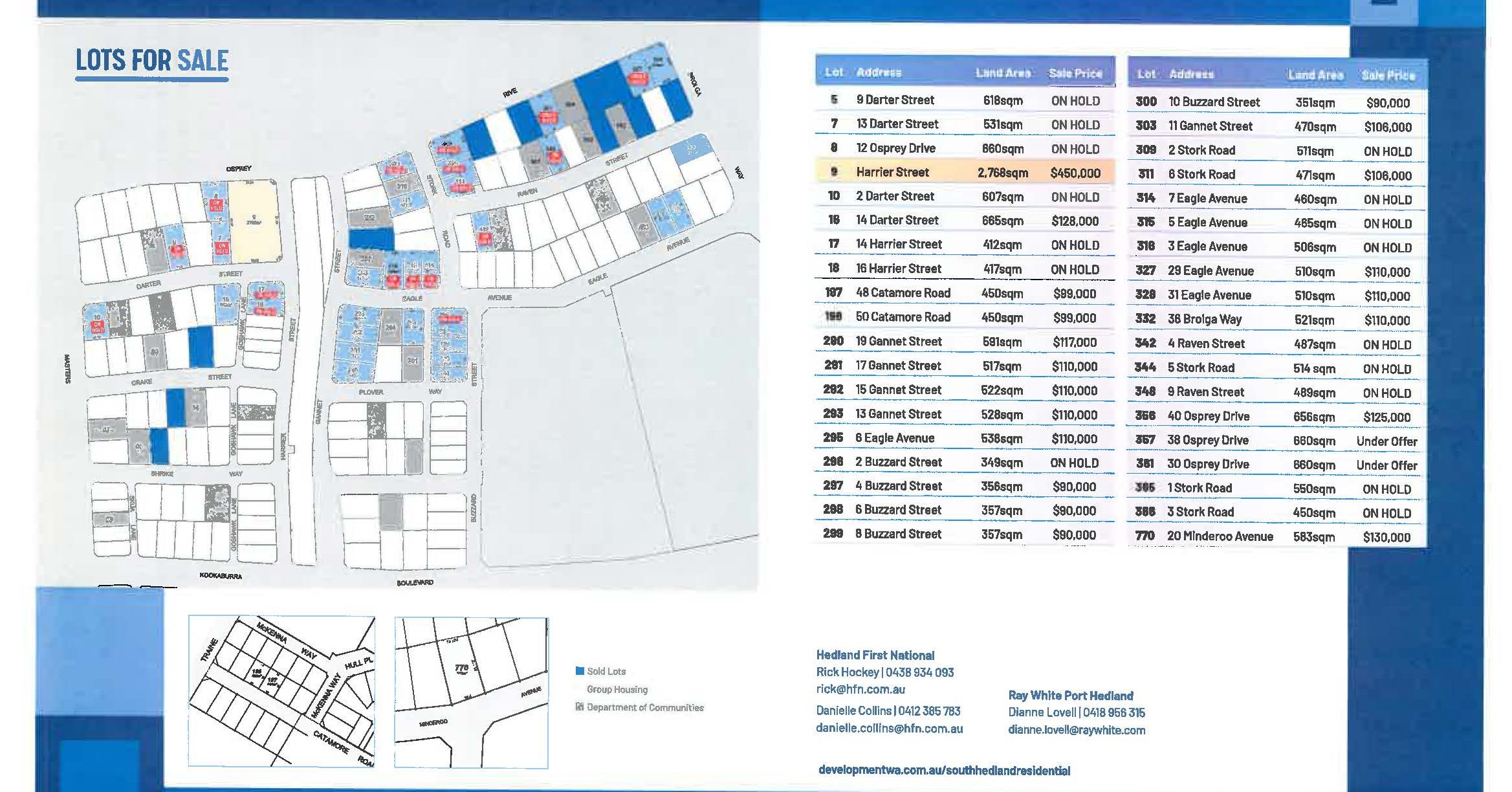Viewport: 1512px width, 792px height.
Task: Click Under Offer status for 38 Osprey Drive
Action: [1386, 441]
